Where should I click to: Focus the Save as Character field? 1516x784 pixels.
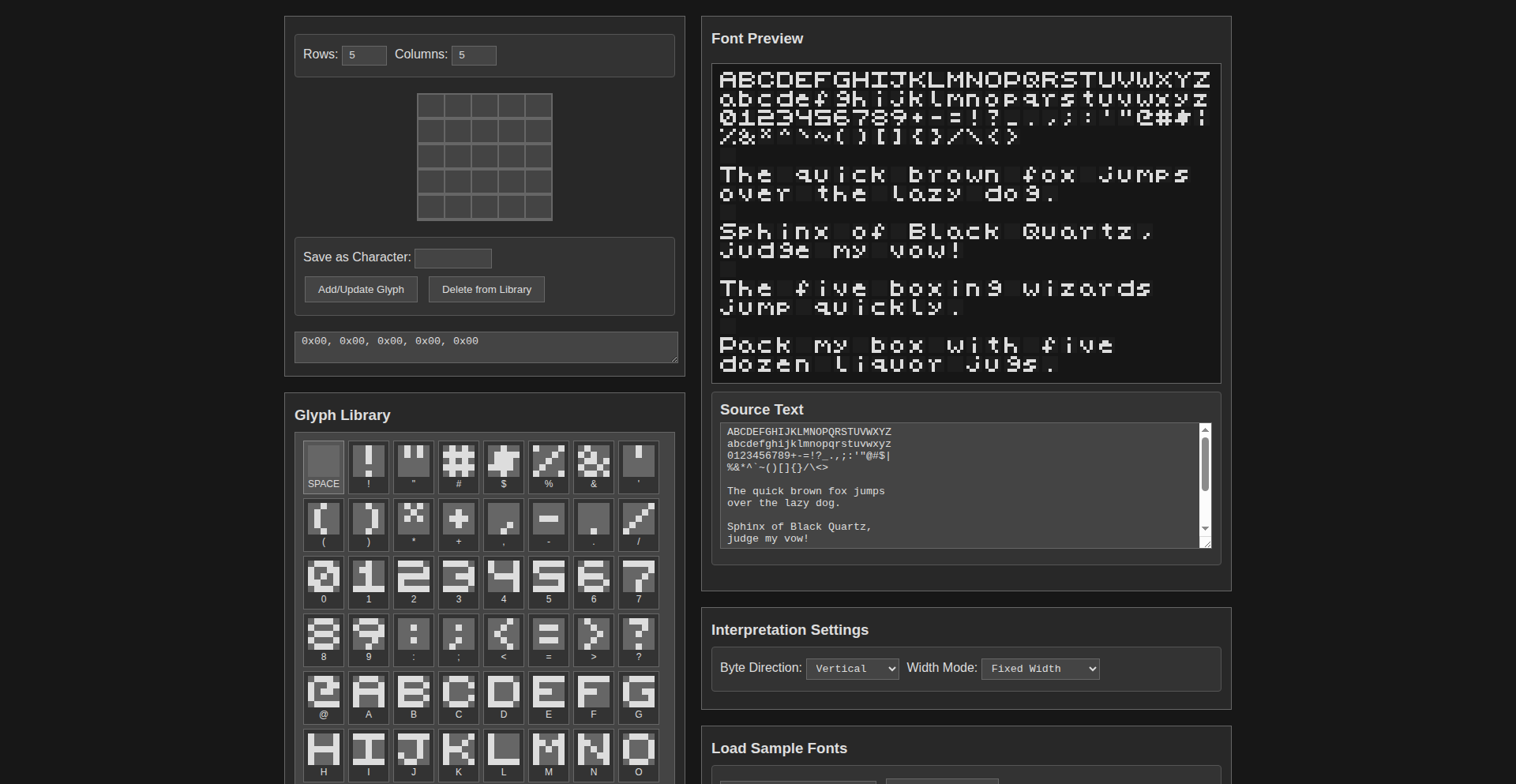[453, 258]
